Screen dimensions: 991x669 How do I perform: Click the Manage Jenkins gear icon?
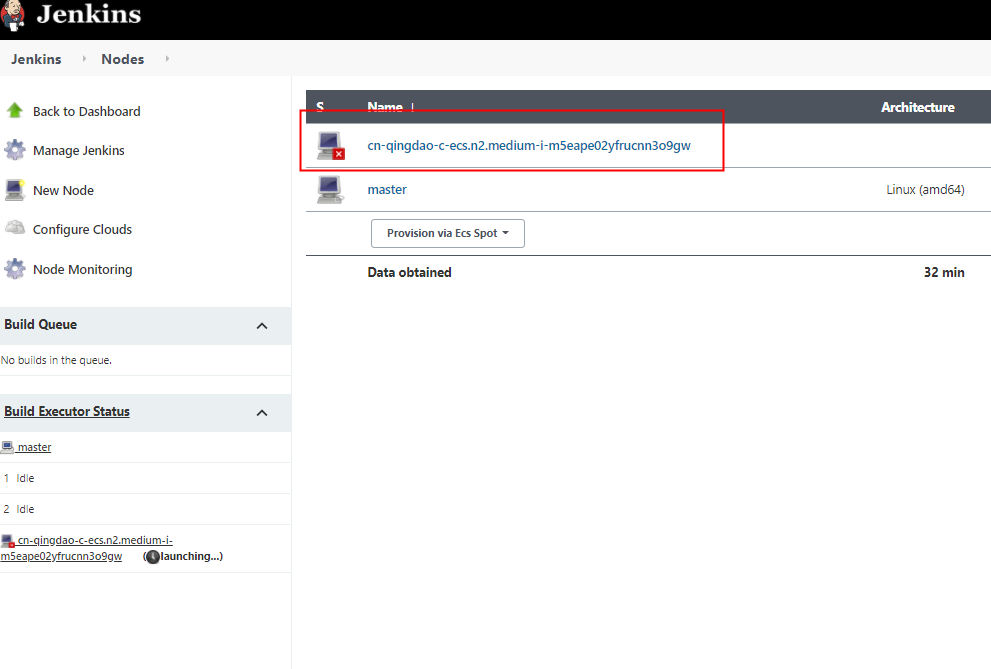[x=15, y=150]
